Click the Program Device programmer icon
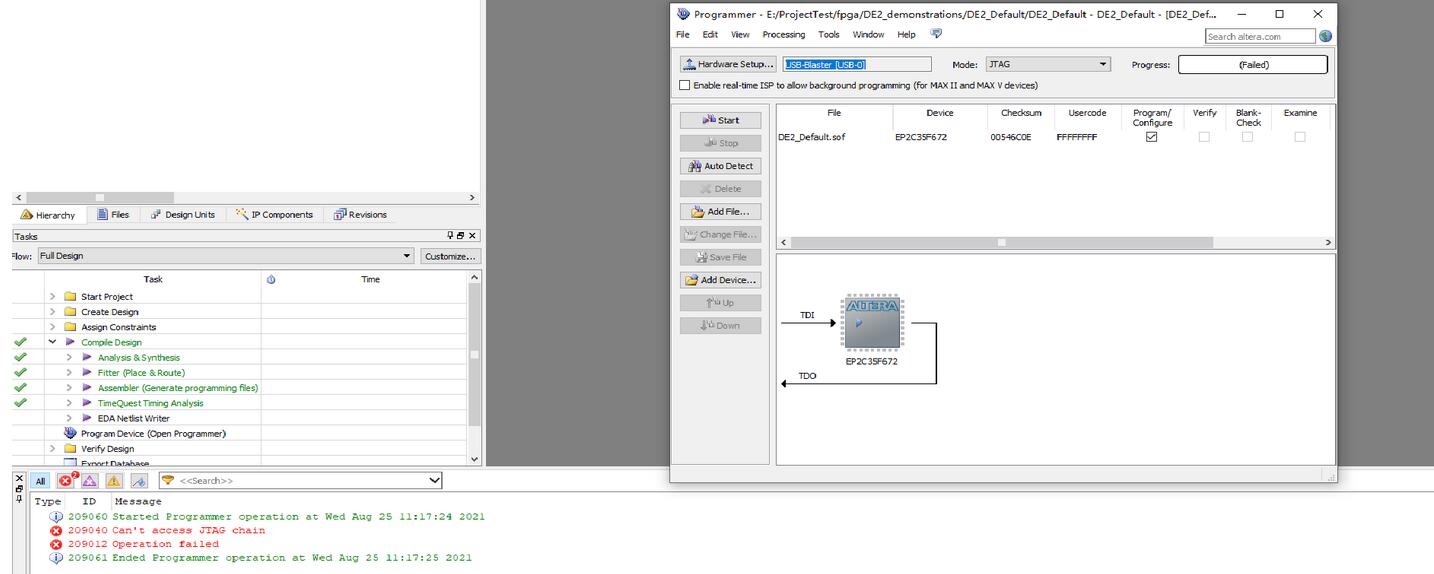The height and width of the screenshot is (574, 1434). coord(70,433)
